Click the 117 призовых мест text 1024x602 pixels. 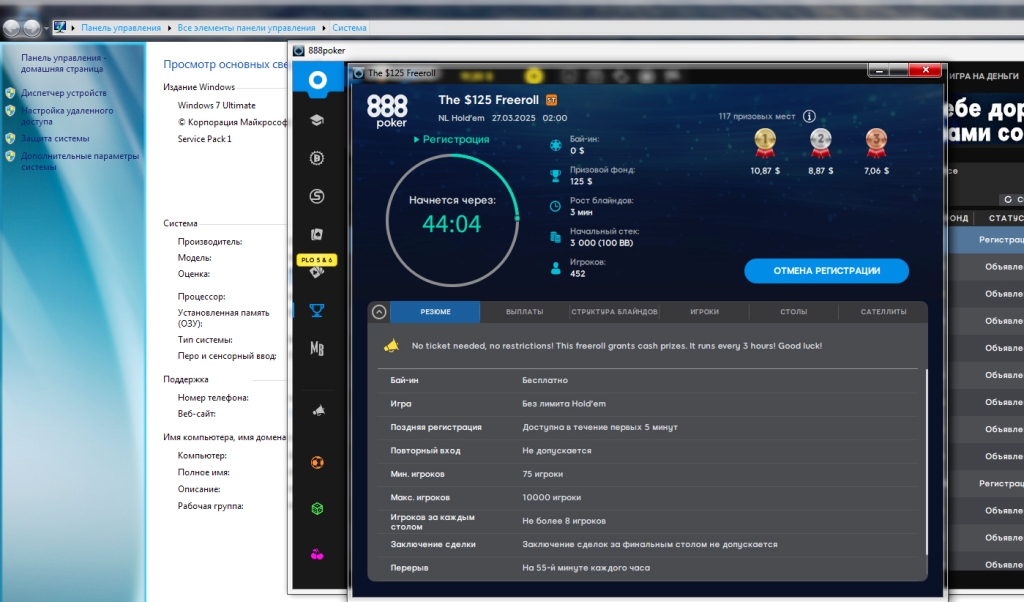tap(757, 116)
